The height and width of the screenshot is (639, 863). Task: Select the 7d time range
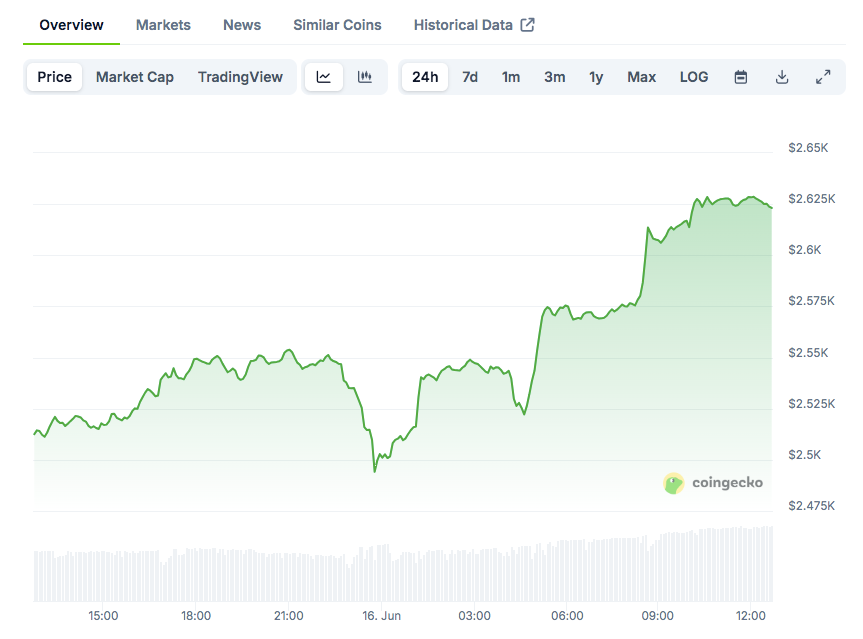pos(469,76)
